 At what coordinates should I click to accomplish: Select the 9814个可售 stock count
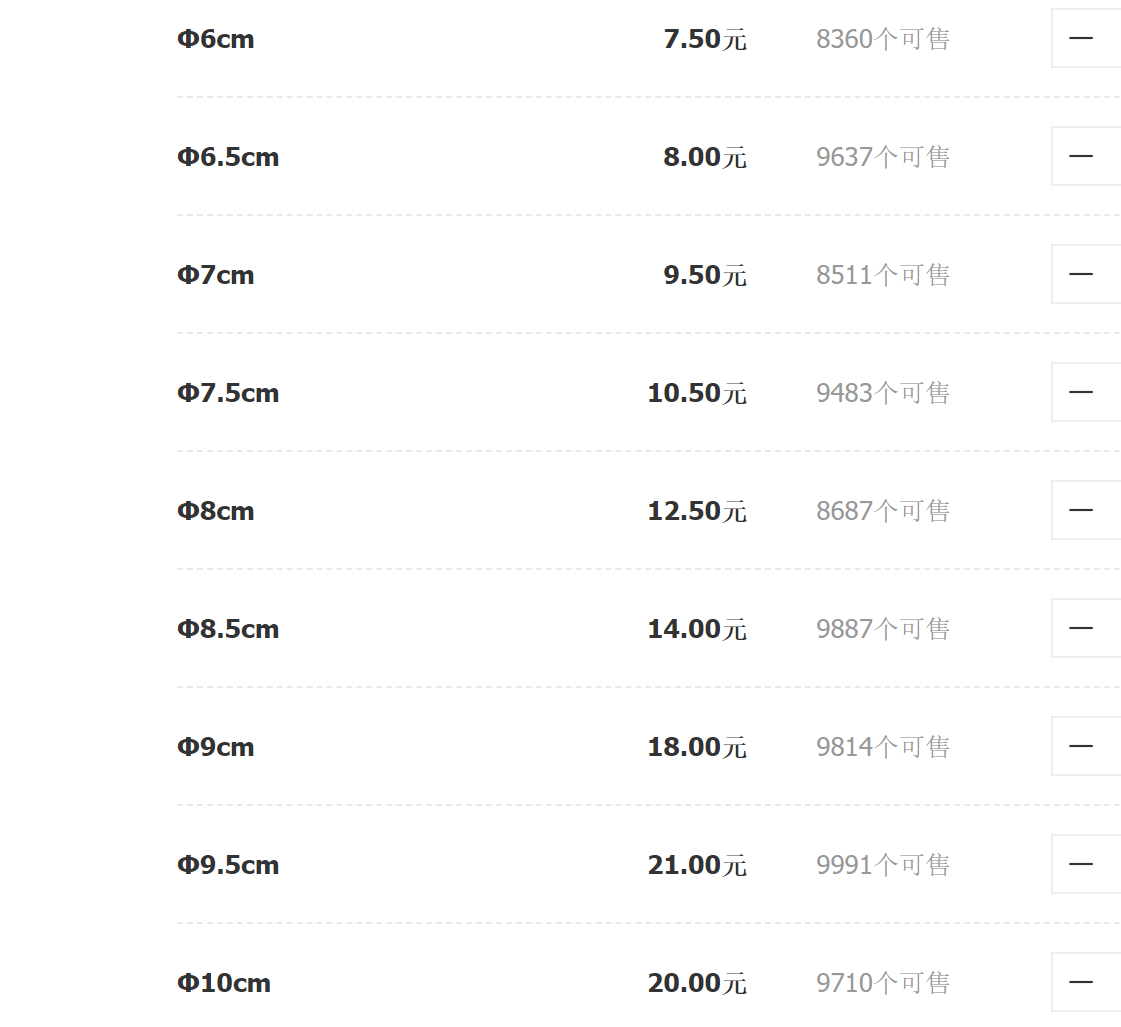click(882, 748)
